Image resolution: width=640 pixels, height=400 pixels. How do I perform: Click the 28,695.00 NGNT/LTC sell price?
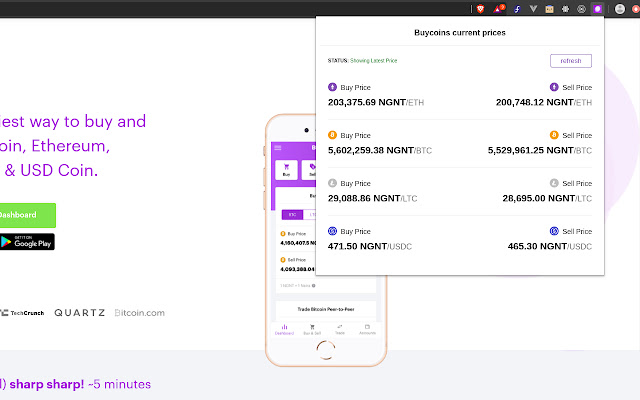coord(547,198)
